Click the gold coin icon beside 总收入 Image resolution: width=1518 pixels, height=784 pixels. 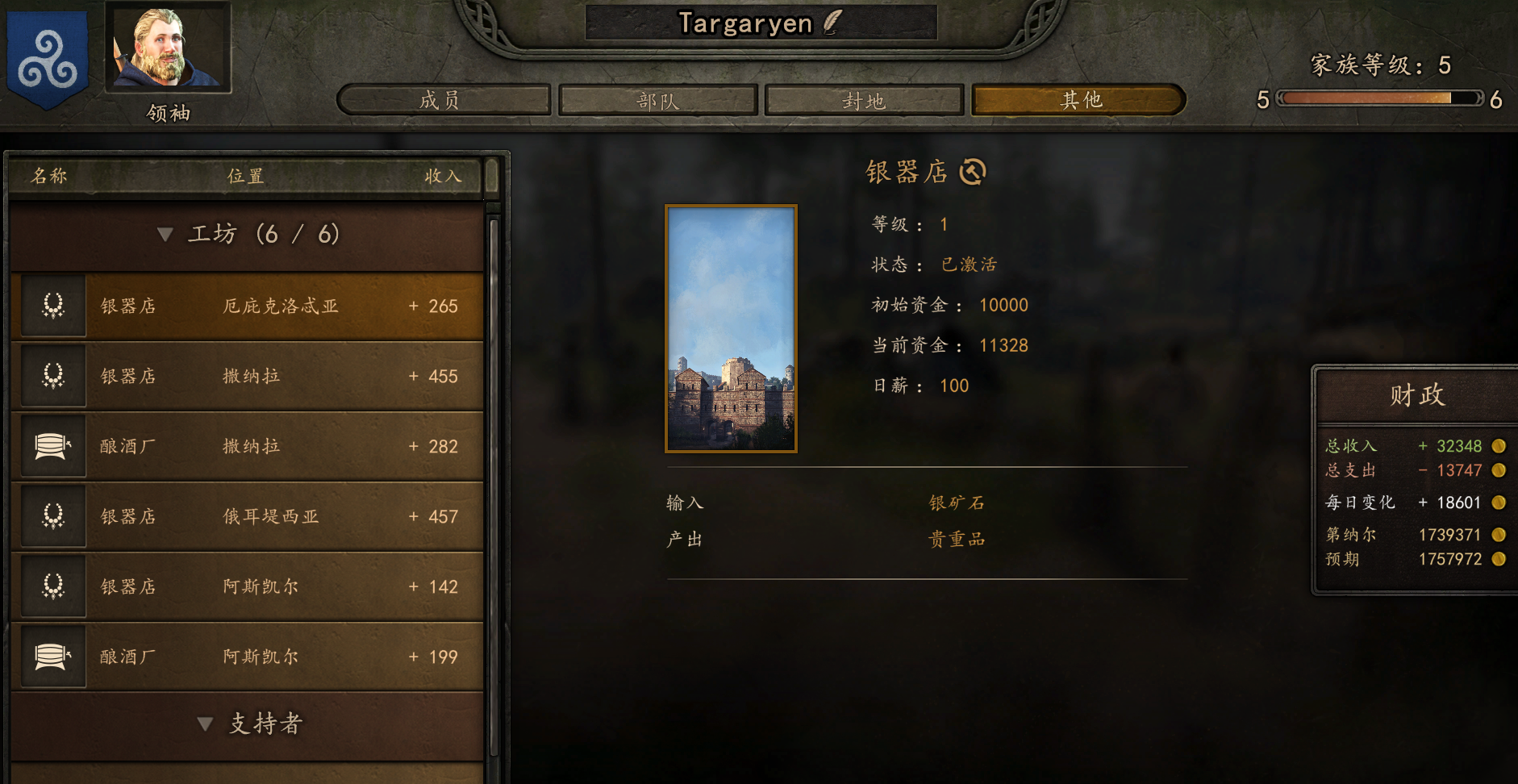[x=1499, y=446]
